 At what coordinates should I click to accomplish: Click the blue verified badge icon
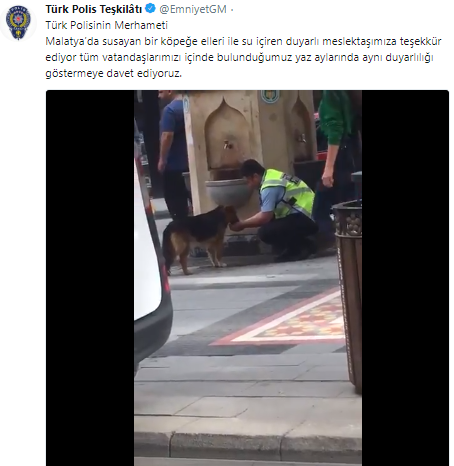151,8
